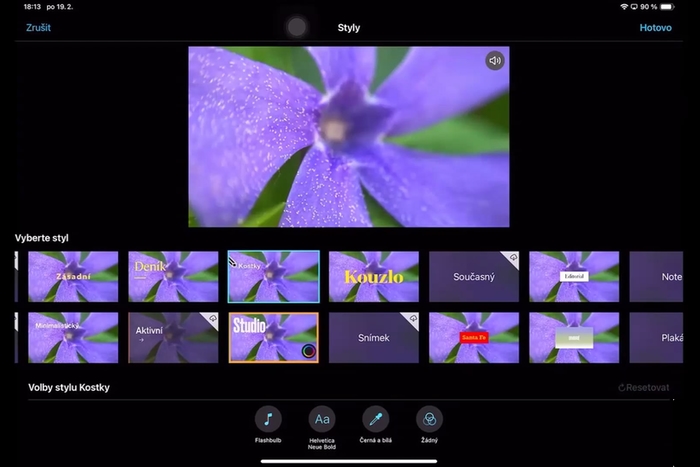Select the Současný style thumbnail
700x467 pixels.
pyautogui.click(x=474, y=276)
